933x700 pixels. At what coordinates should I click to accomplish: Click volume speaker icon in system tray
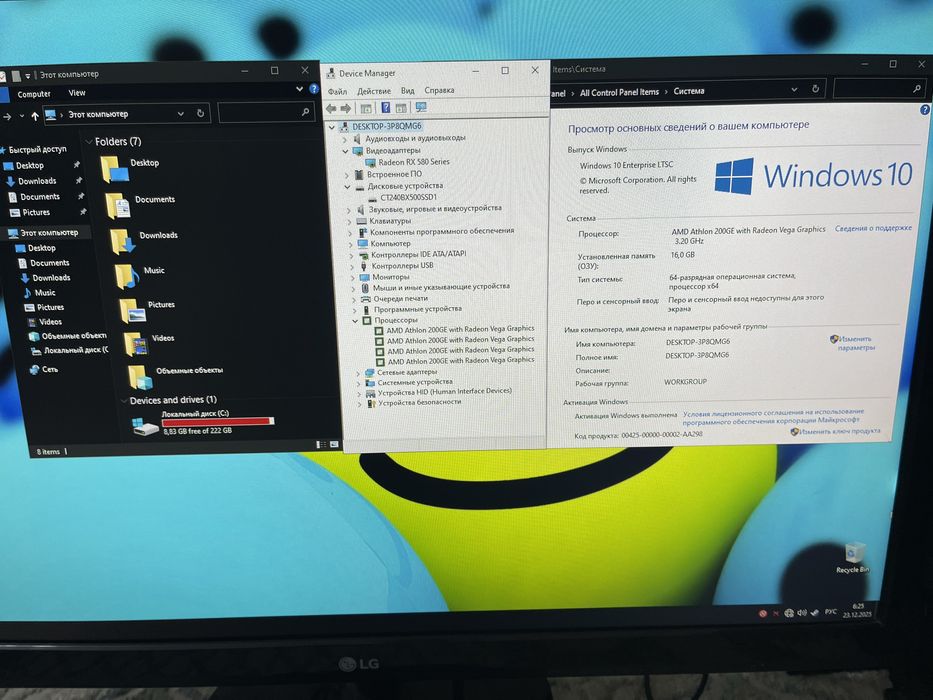[x=801, y=613]
